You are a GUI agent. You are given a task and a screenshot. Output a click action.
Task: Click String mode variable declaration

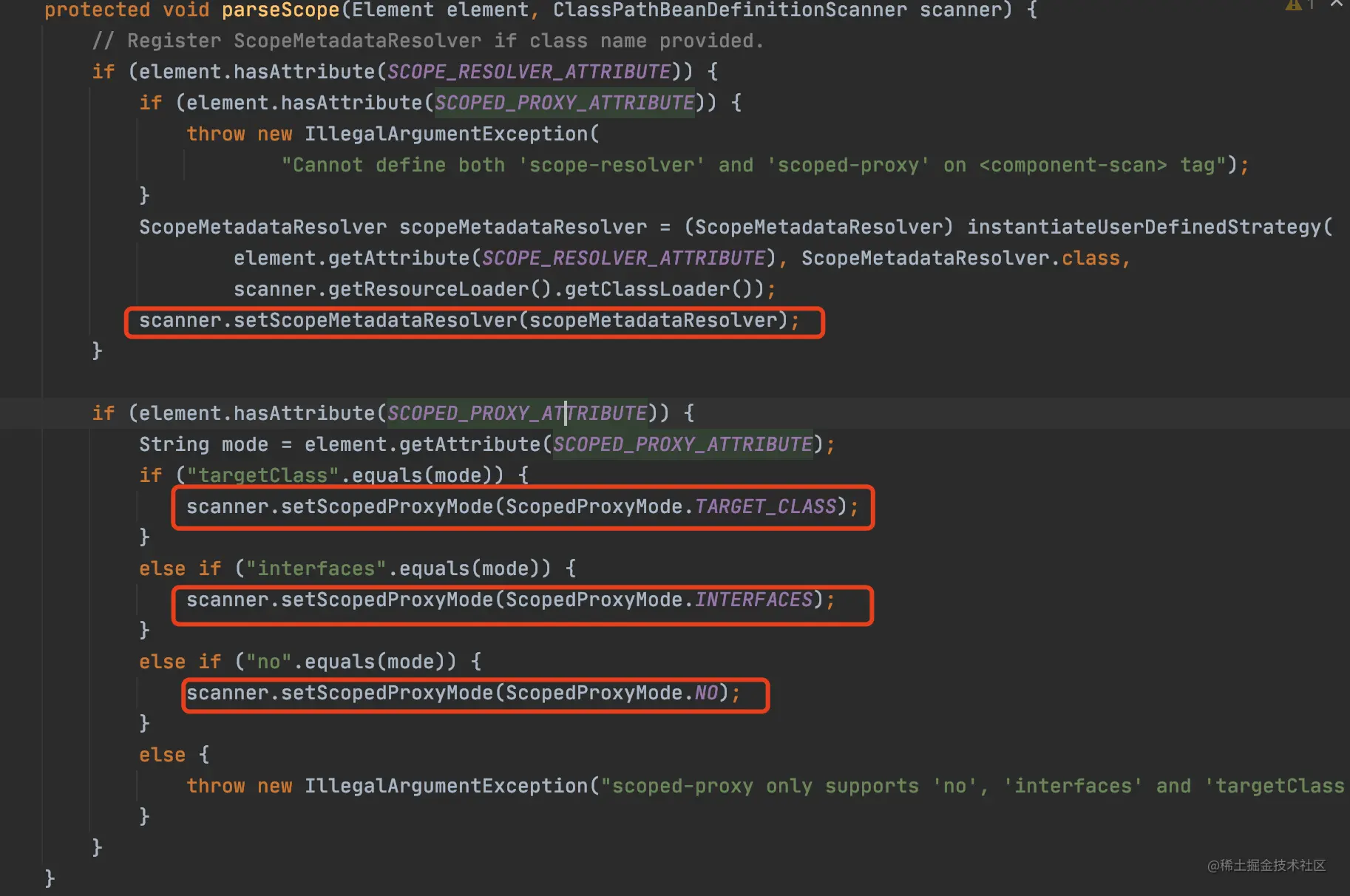pos(203,444)
